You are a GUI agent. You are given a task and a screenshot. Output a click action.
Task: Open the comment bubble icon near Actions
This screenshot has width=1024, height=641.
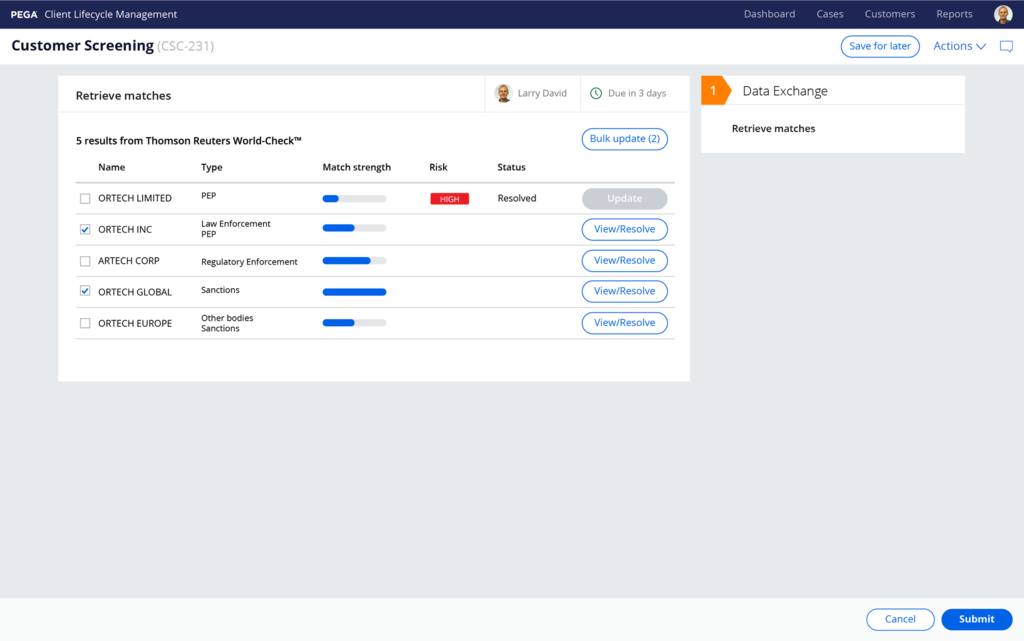(1006, 46)
